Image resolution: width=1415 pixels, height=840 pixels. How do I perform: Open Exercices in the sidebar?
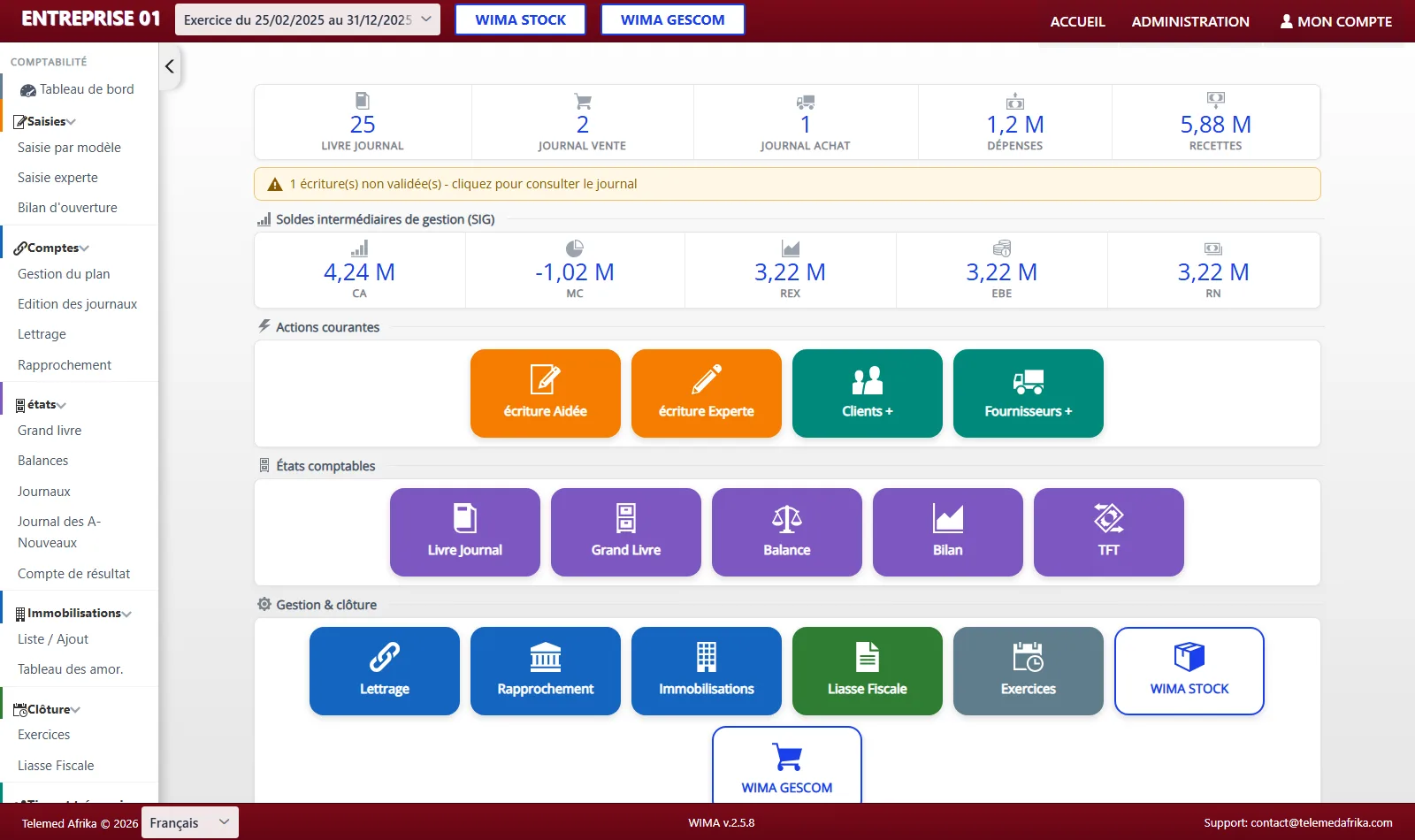(43, 735)
